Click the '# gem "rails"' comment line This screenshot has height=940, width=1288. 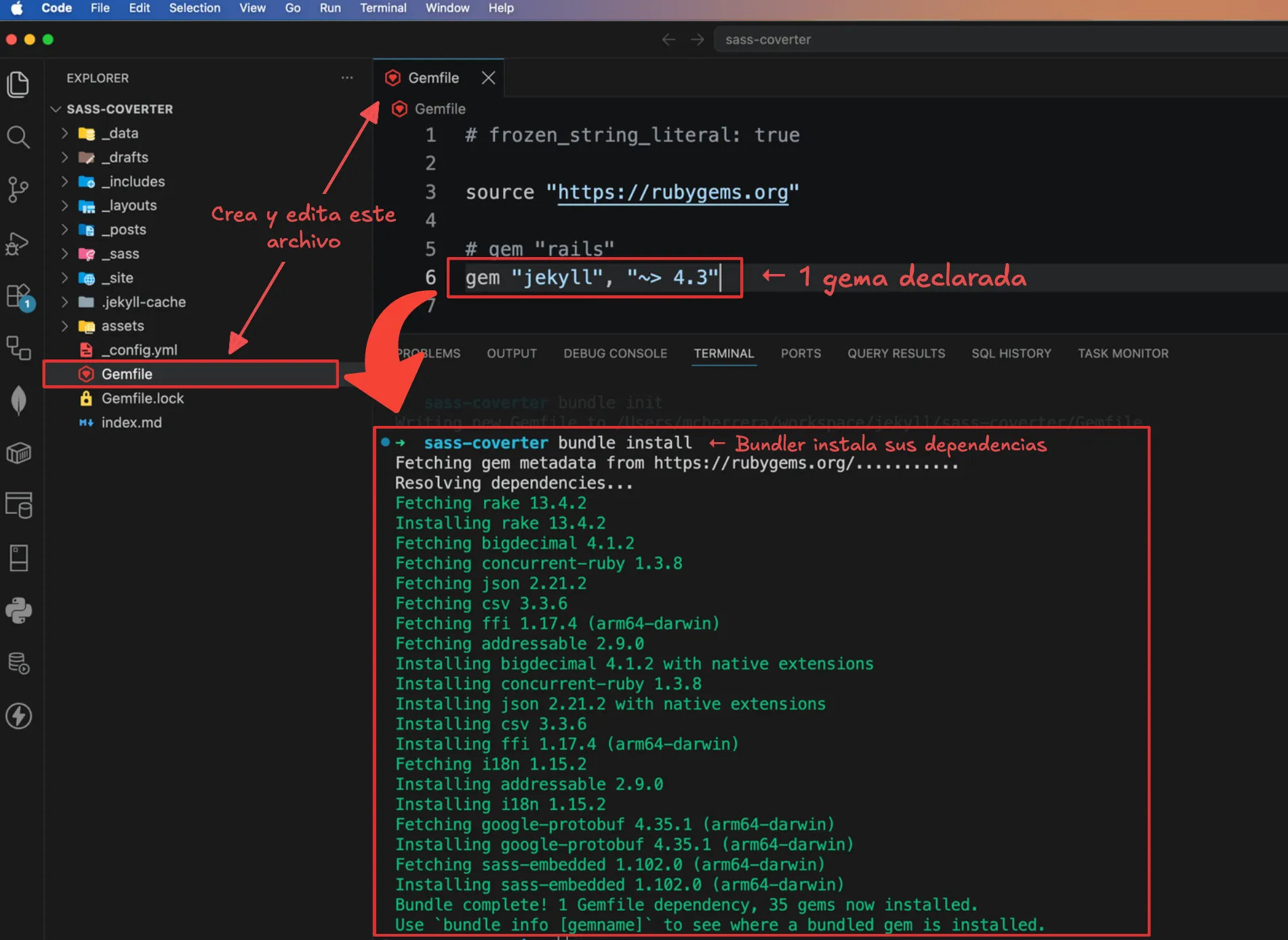point(540,249)
